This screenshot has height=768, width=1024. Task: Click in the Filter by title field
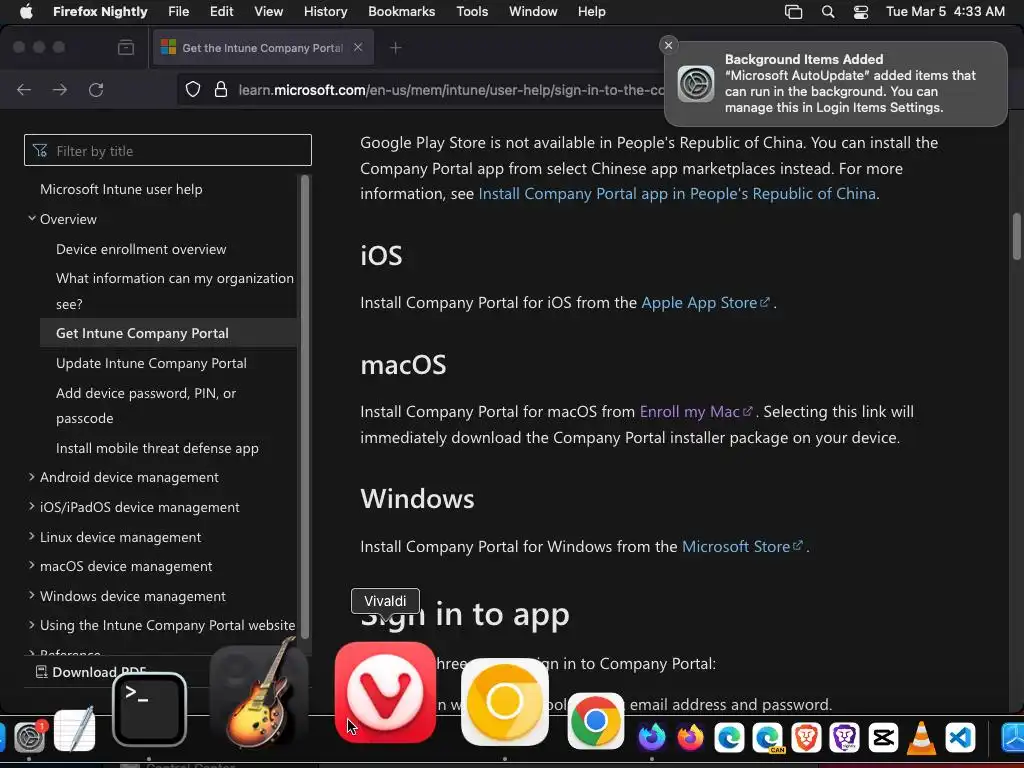(x=168, y=150)
